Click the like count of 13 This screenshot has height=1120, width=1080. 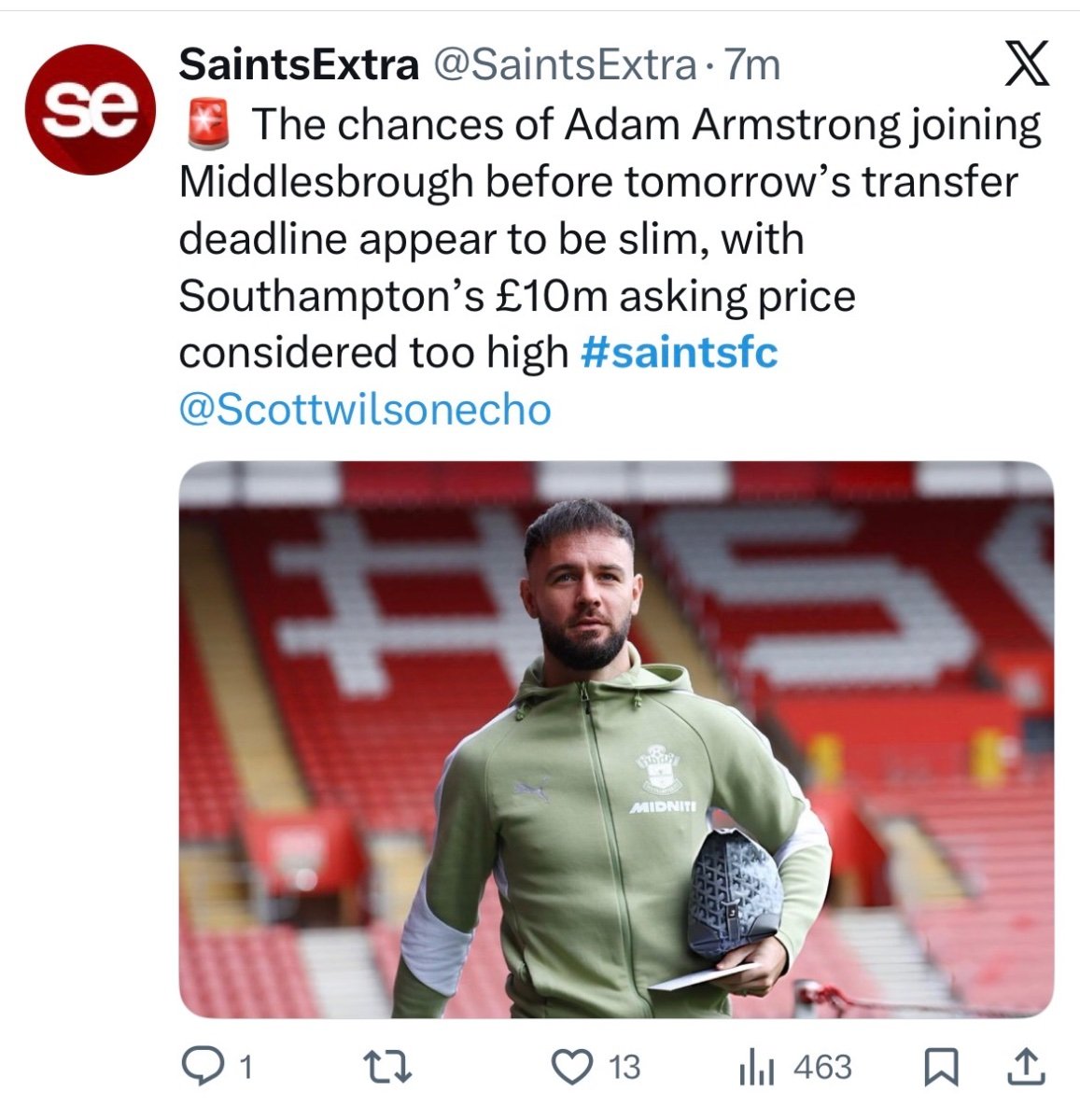tap(624, 1067)
